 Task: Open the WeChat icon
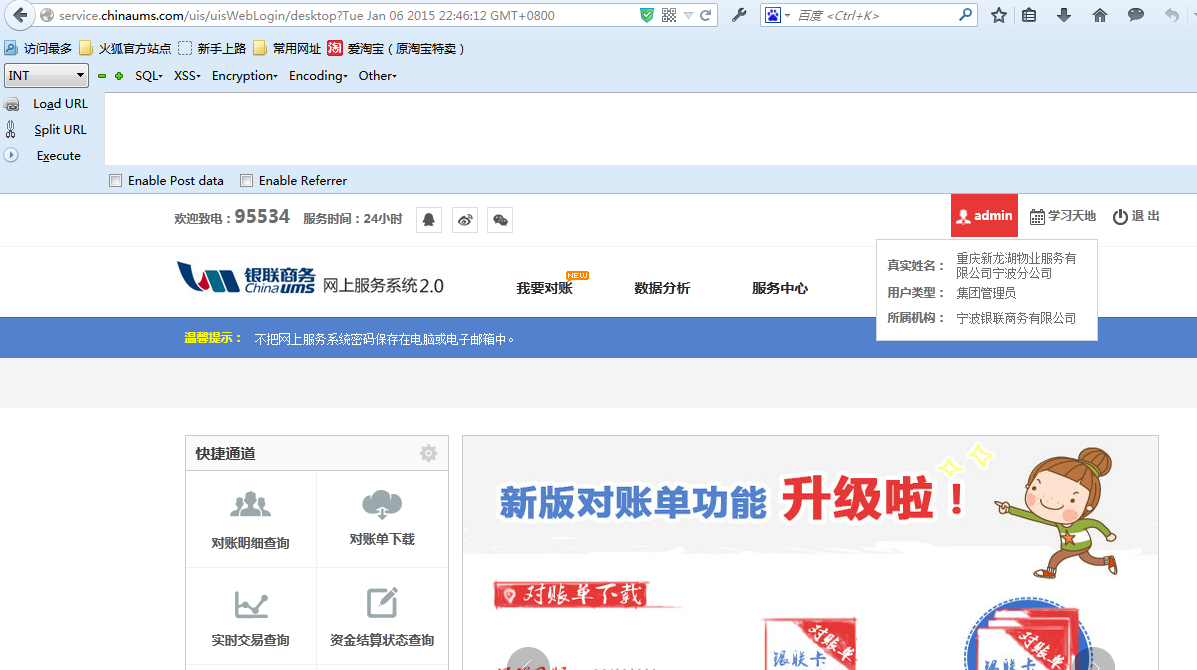pyautogui.click(x=500, y=220)
